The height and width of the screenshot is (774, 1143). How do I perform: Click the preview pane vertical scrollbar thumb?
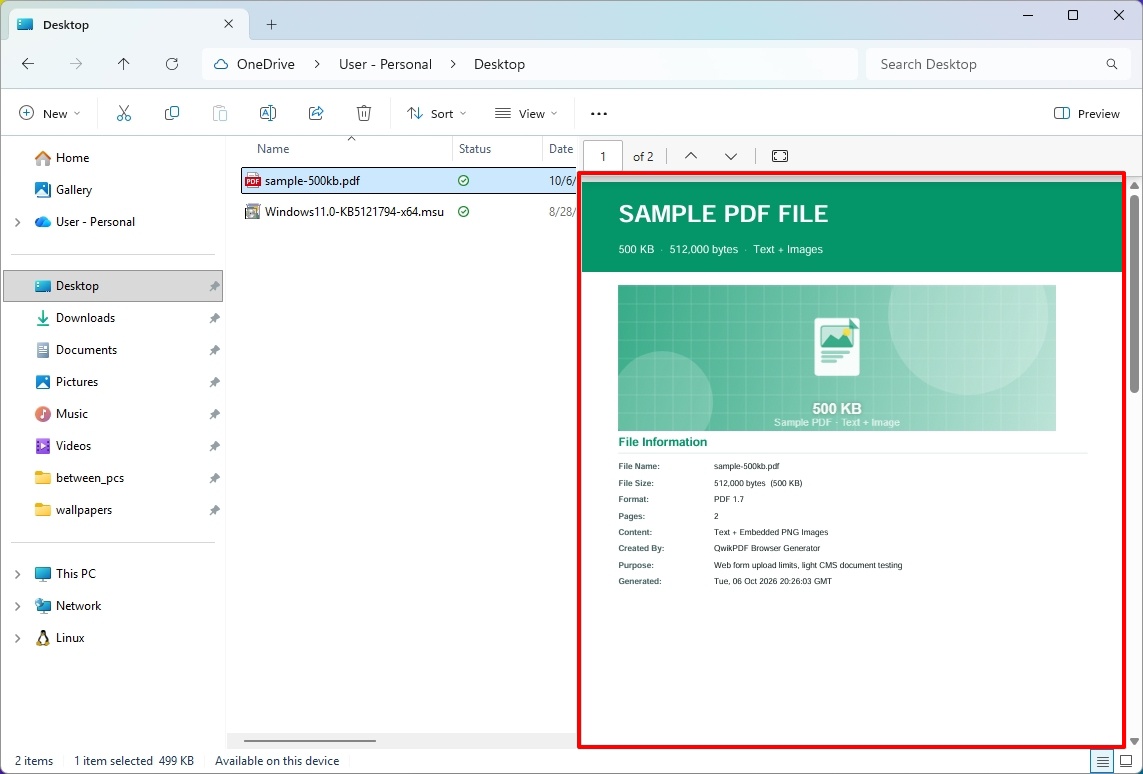1134,293
